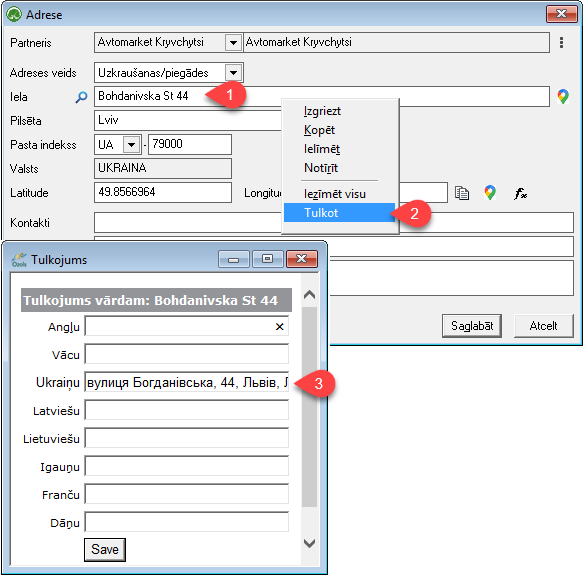Select Iezīmēt visu in context menu
This screenshot has height=578, width=586.
(335, 194)
